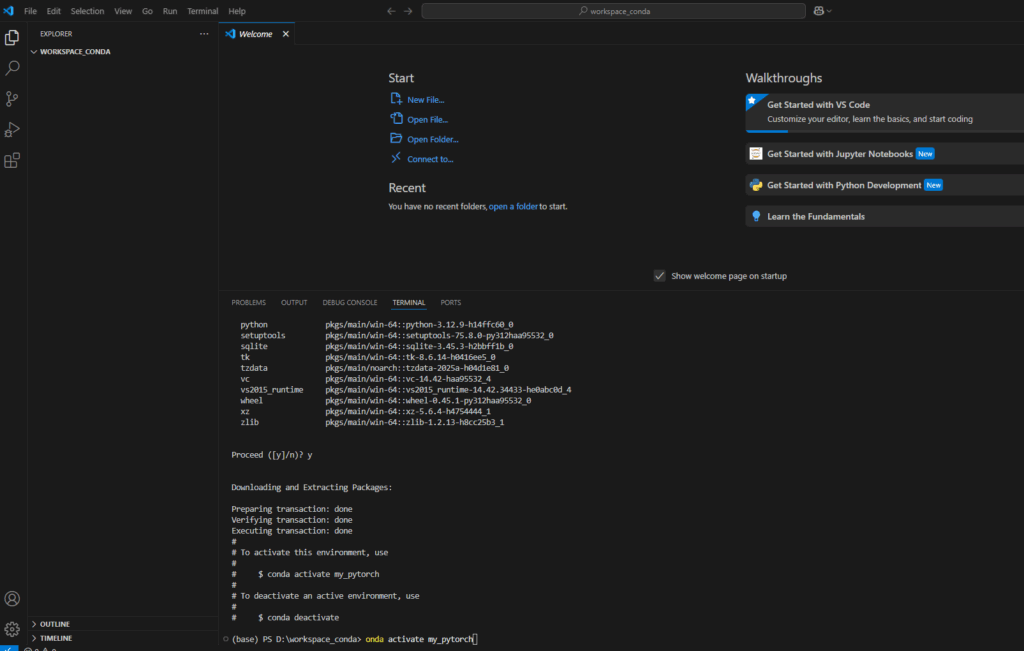The width and height of the screenshot is (1024, 651).
Task: Open Accounts menu icon
Action: 12,598
